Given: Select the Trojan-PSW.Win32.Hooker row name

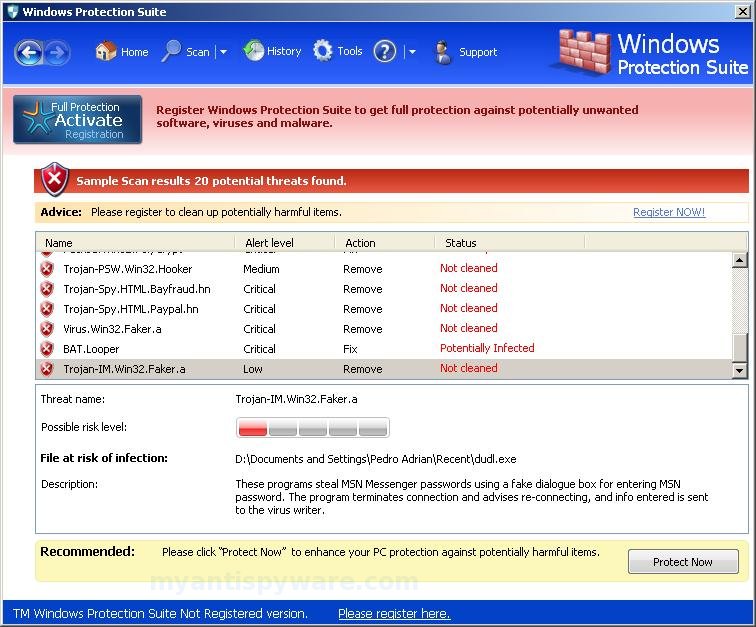Looking at the screenshot, I should pyautogui.click(x=128, y=269).
